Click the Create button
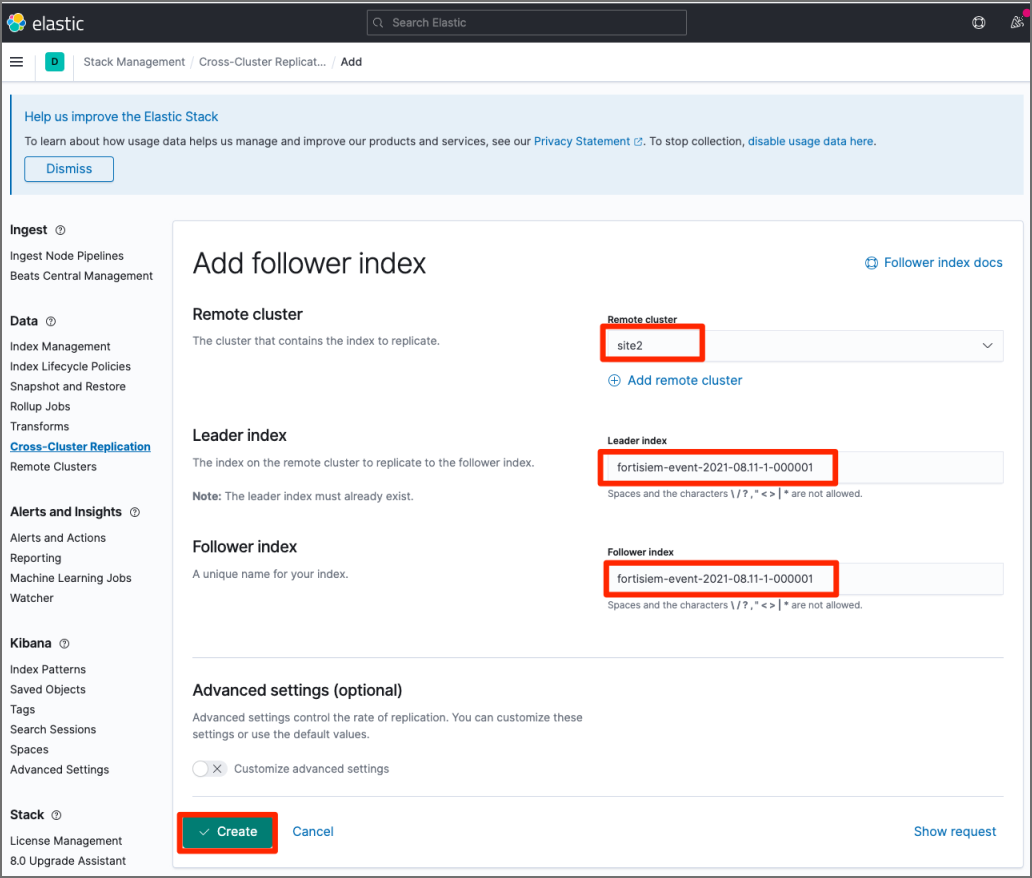Viewport: 1032px width, 878px height. pyautogui.click(x=228, y=832)
